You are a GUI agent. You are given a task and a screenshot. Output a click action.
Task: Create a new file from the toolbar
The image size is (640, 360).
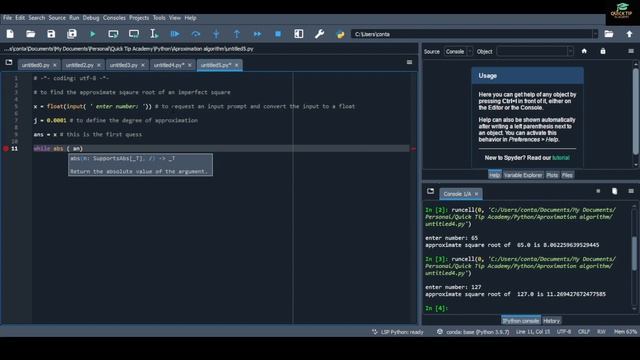pos(10,34)
